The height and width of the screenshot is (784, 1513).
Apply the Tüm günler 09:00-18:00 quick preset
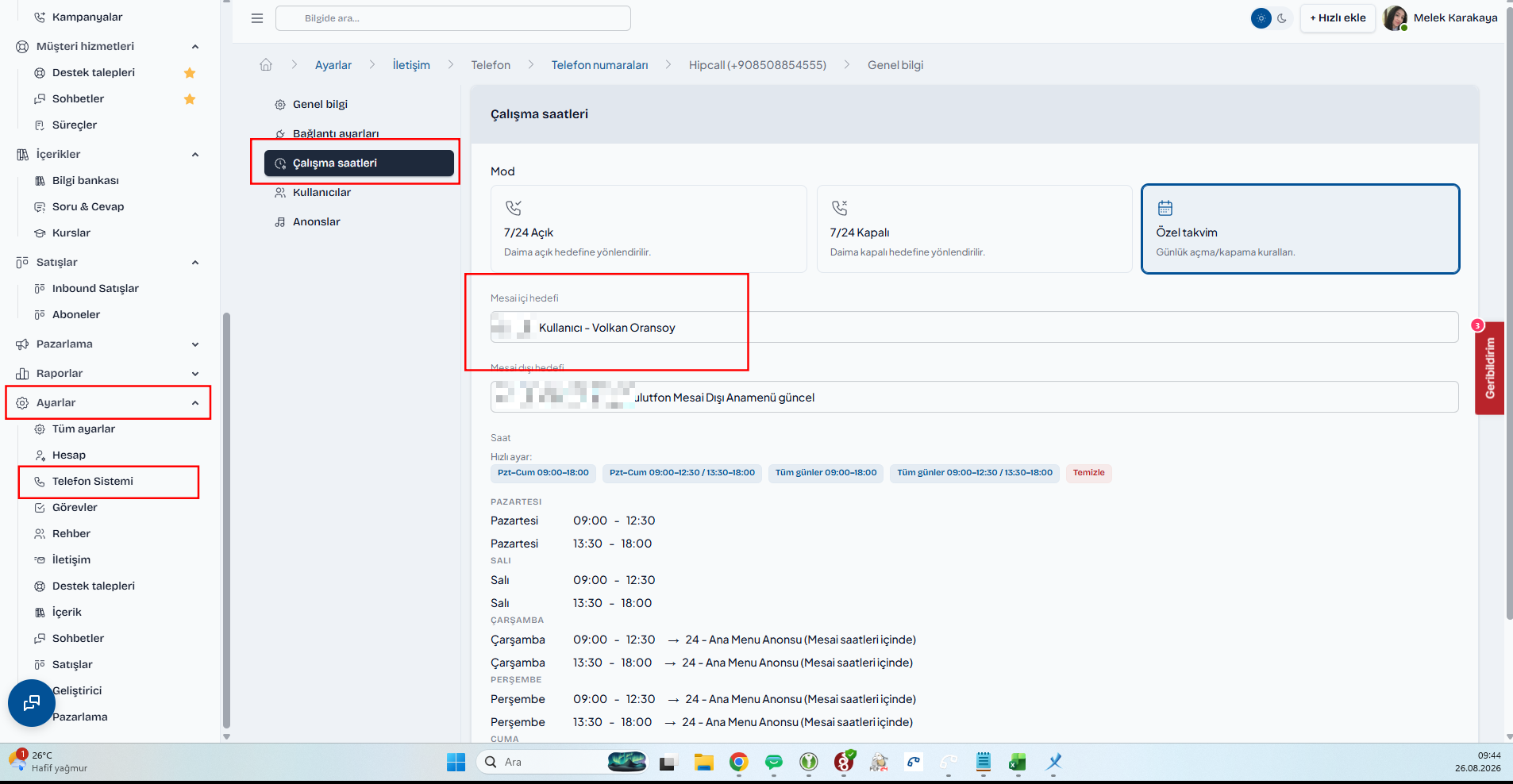(826, 473)
